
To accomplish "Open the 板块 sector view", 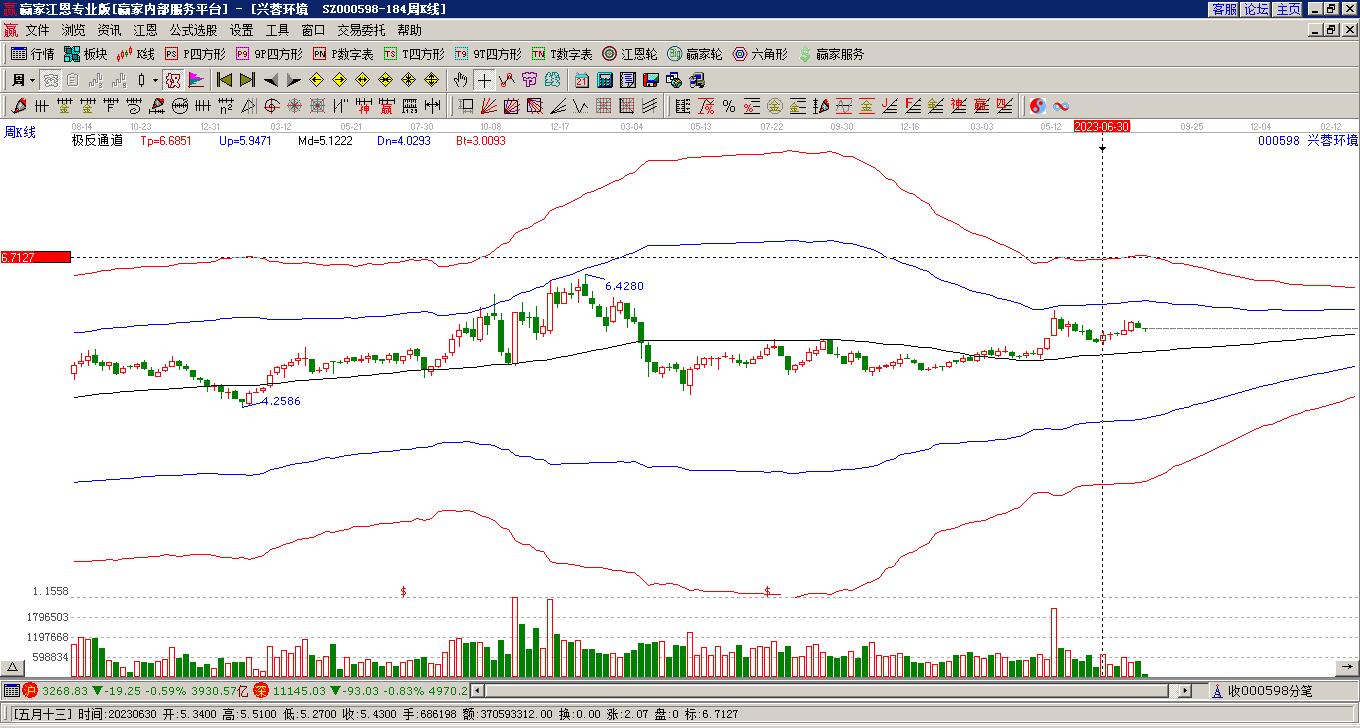I will (x=85, y=54).
